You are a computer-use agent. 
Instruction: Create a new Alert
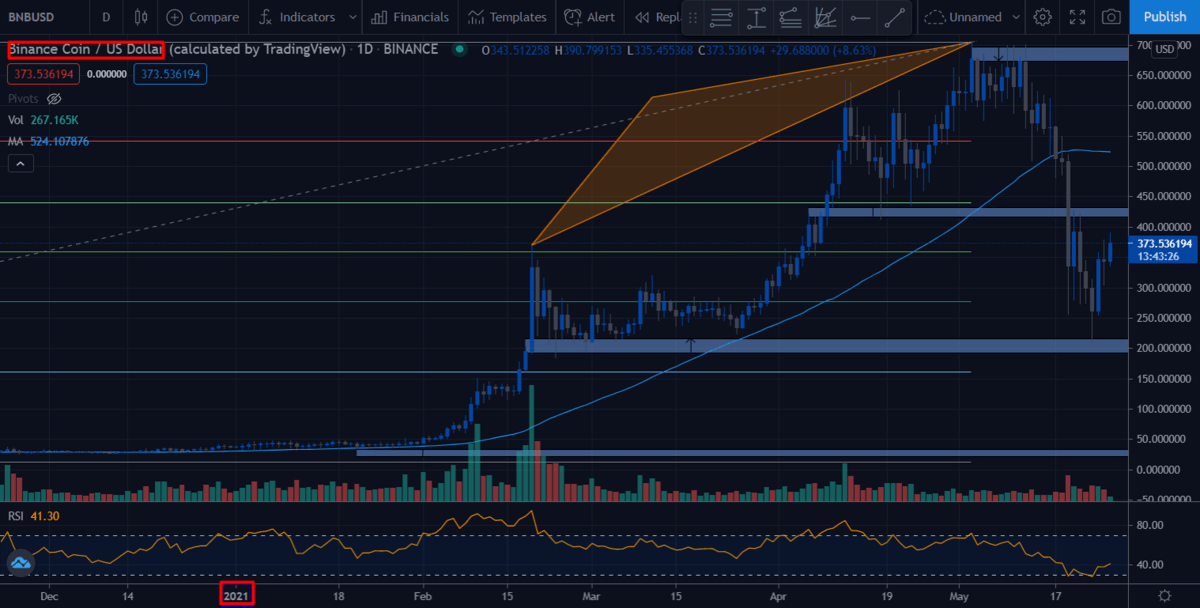[x=589, y=17]
